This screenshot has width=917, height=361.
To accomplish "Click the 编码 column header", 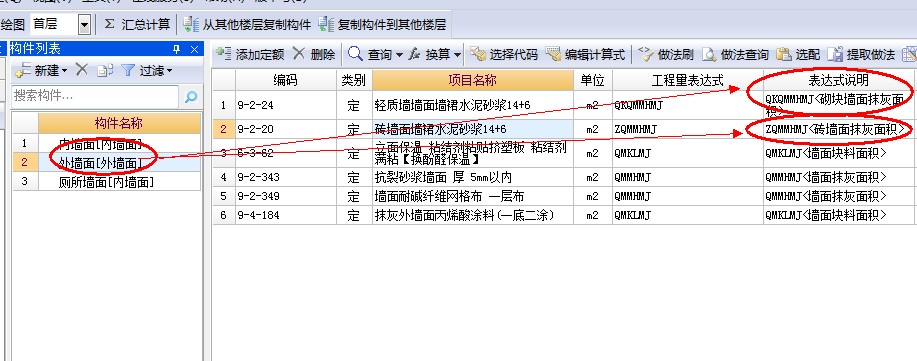I will click(286, 80).
